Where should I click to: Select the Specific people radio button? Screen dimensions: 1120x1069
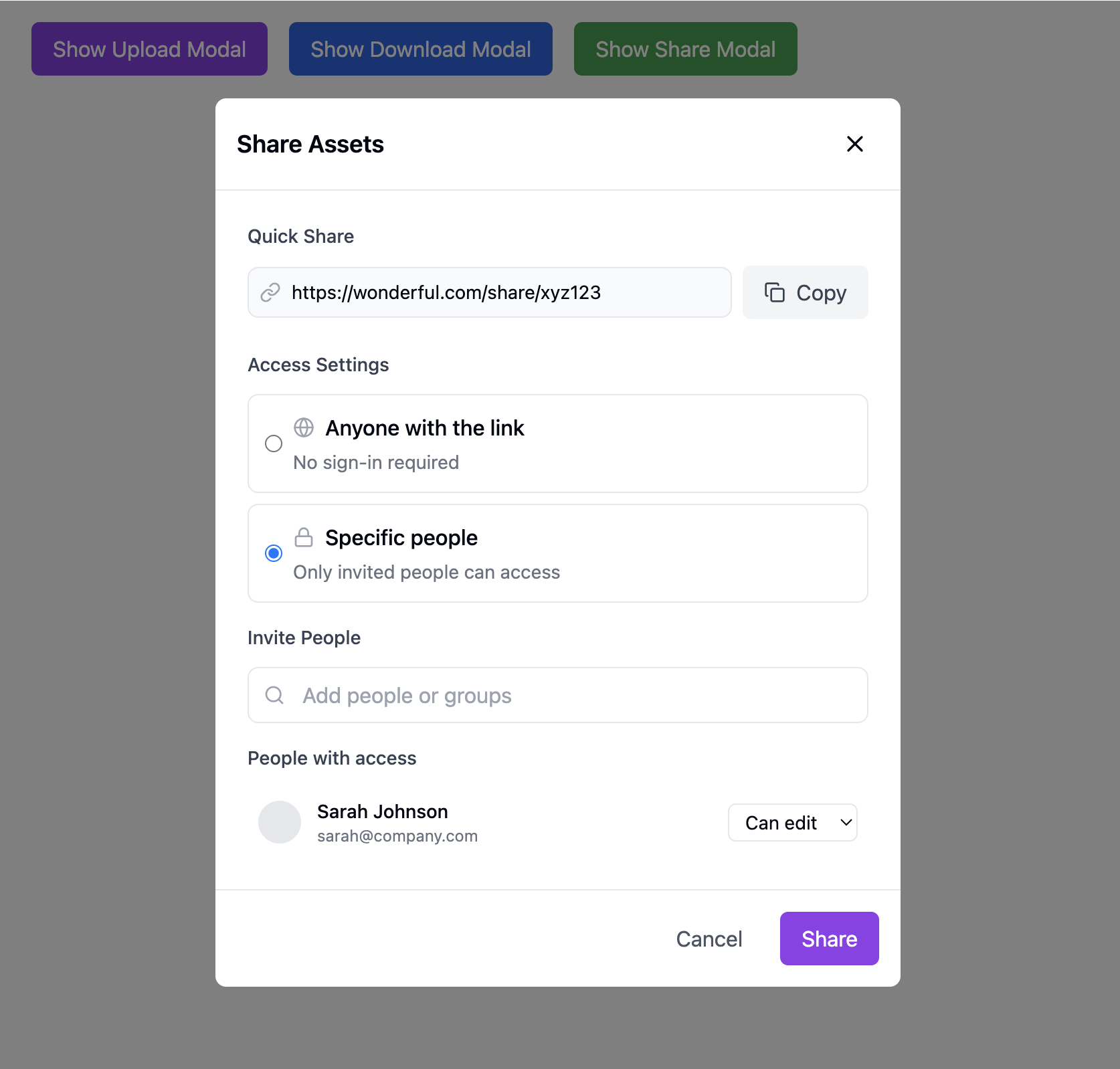(x=274, y=553)
